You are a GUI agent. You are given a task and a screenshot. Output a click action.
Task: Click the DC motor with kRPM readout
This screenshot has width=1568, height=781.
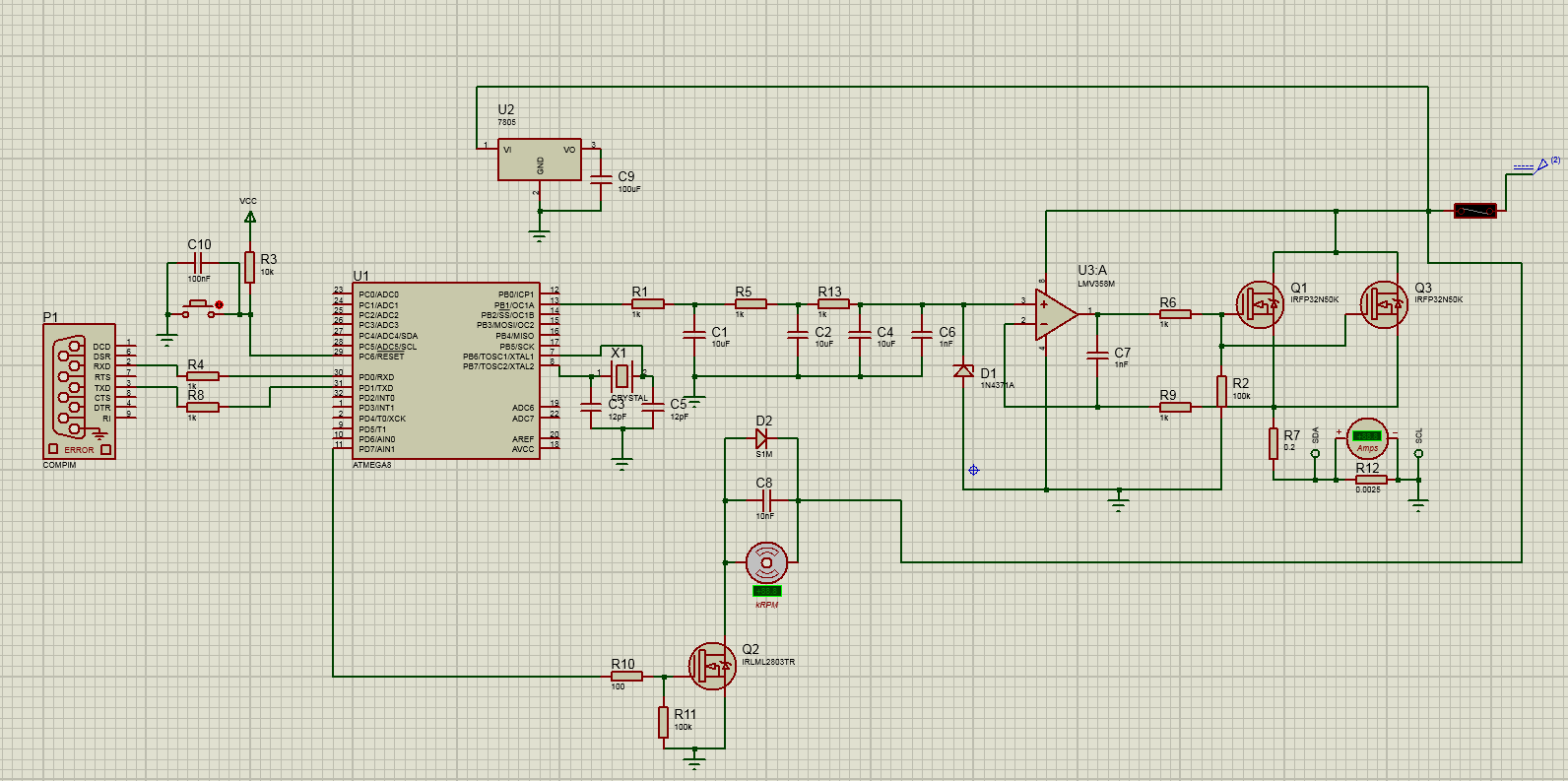click(x=766, y=562)
